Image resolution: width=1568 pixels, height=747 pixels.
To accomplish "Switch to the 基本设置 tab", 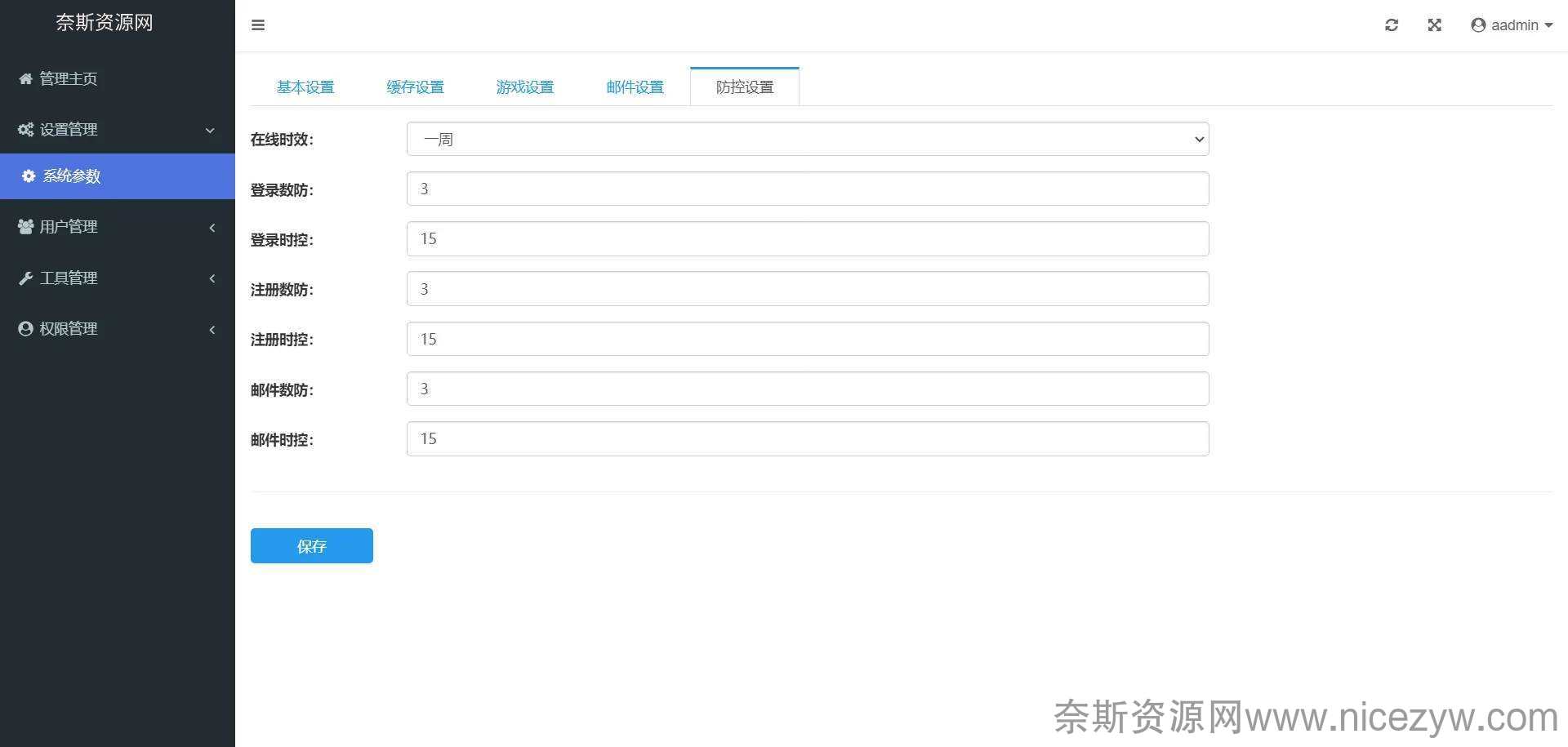I will [305, 87].
